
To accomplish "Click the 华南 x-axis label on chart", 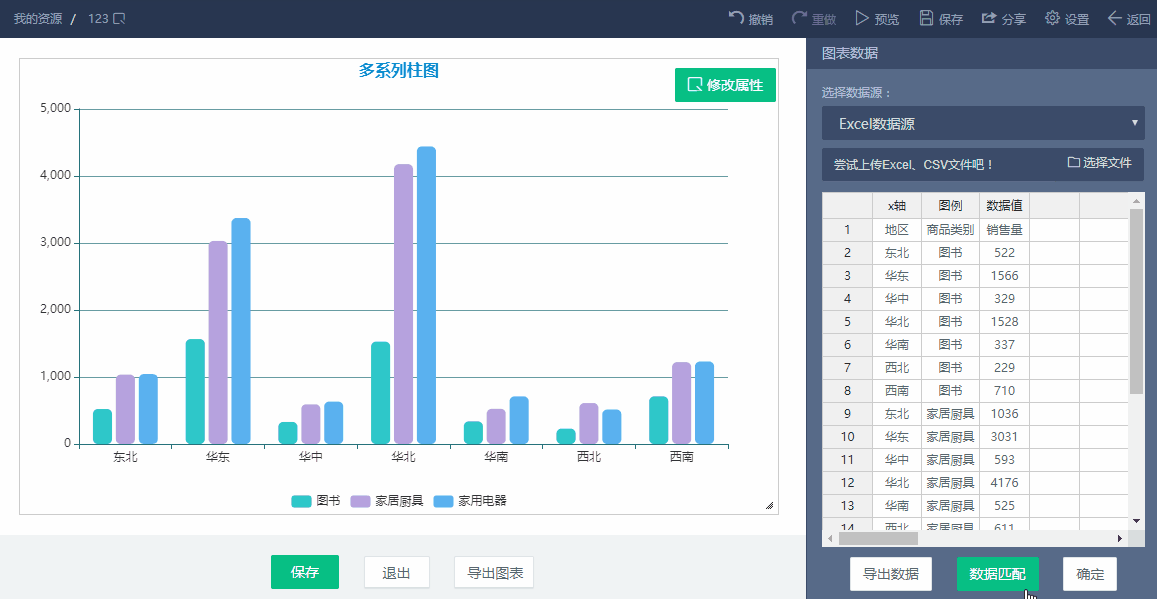I will tap(496, 457).
